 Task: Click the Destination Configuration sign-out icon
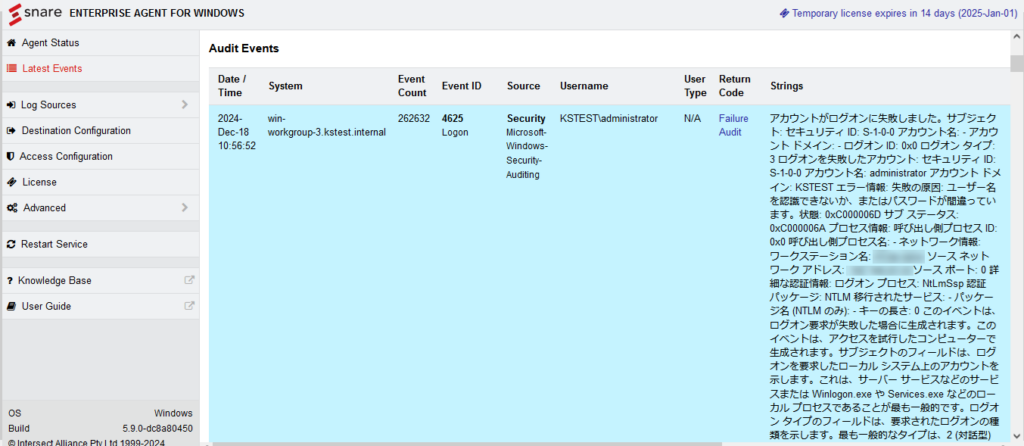click(11, 131)
